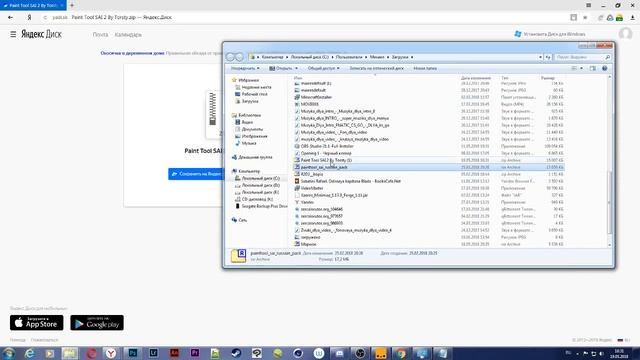
Task: Select MOV0001 video file
Action: pyautogui.click(x=306, y=104)
